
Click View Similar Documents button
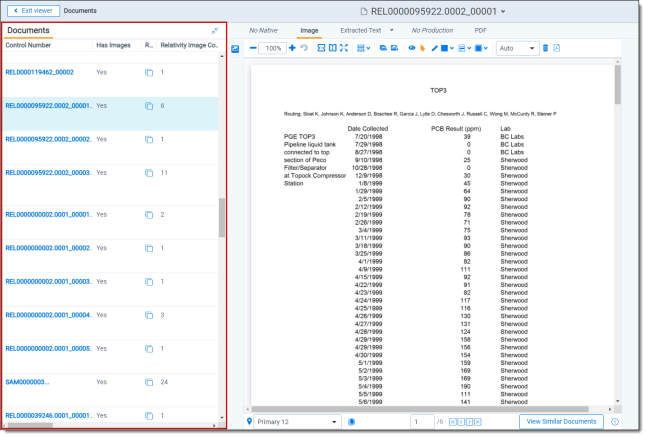click(x=560, y=422)
